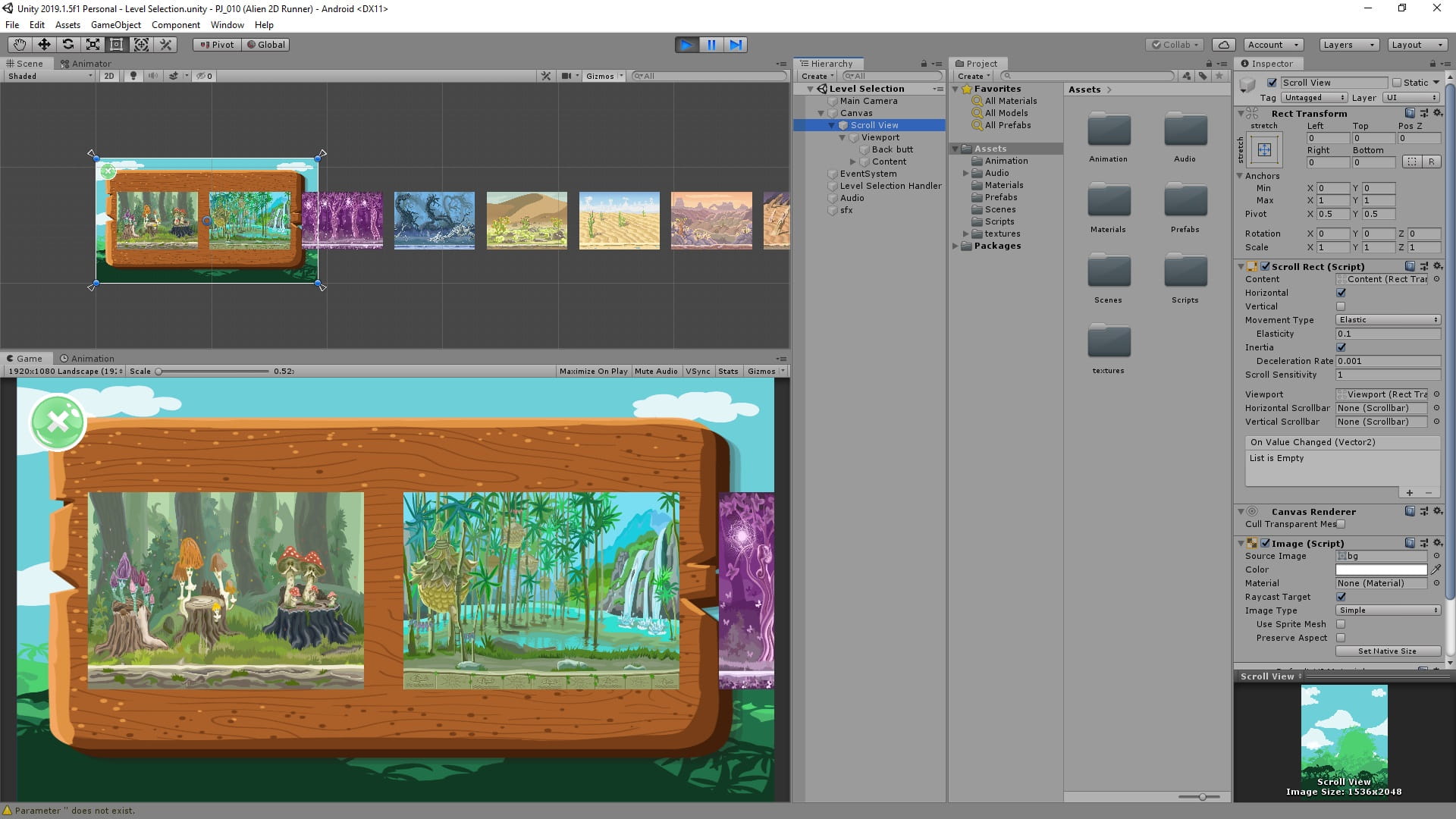
Task: Open the Tag dropdown
Action: [x=1314, y=98]
